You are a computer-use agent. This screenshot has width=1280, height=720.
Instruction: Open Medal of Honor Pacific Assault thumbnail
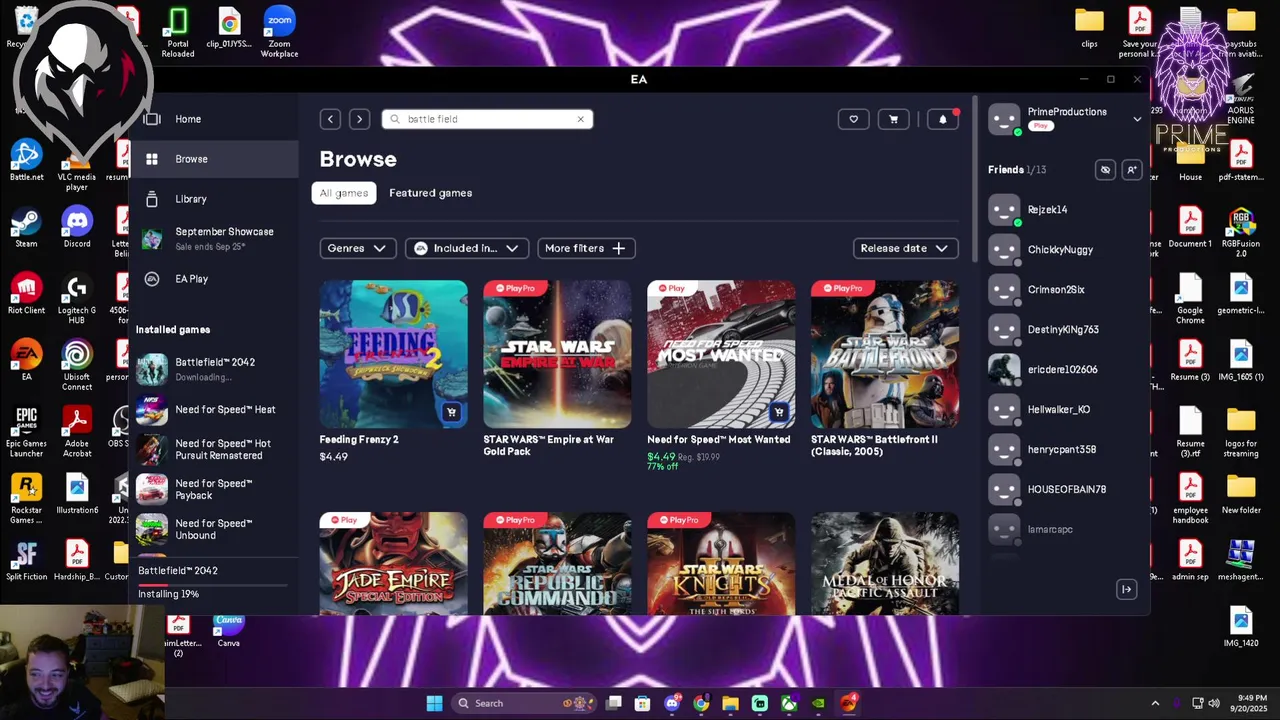point(885,564)
